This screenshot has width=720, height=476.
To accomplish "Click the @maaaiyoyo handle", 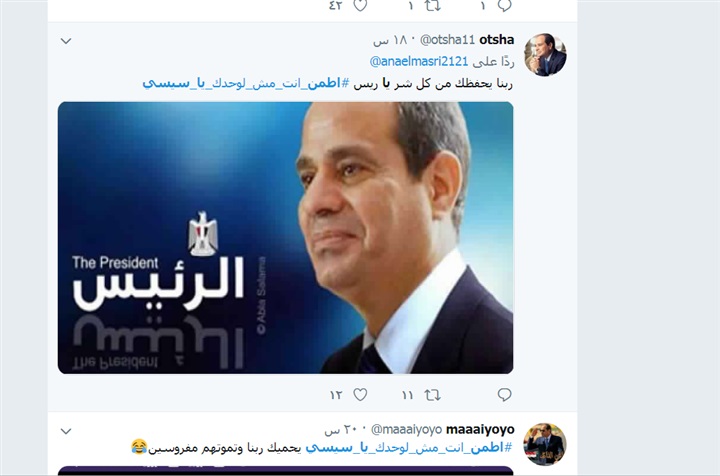I will (406, 430).
